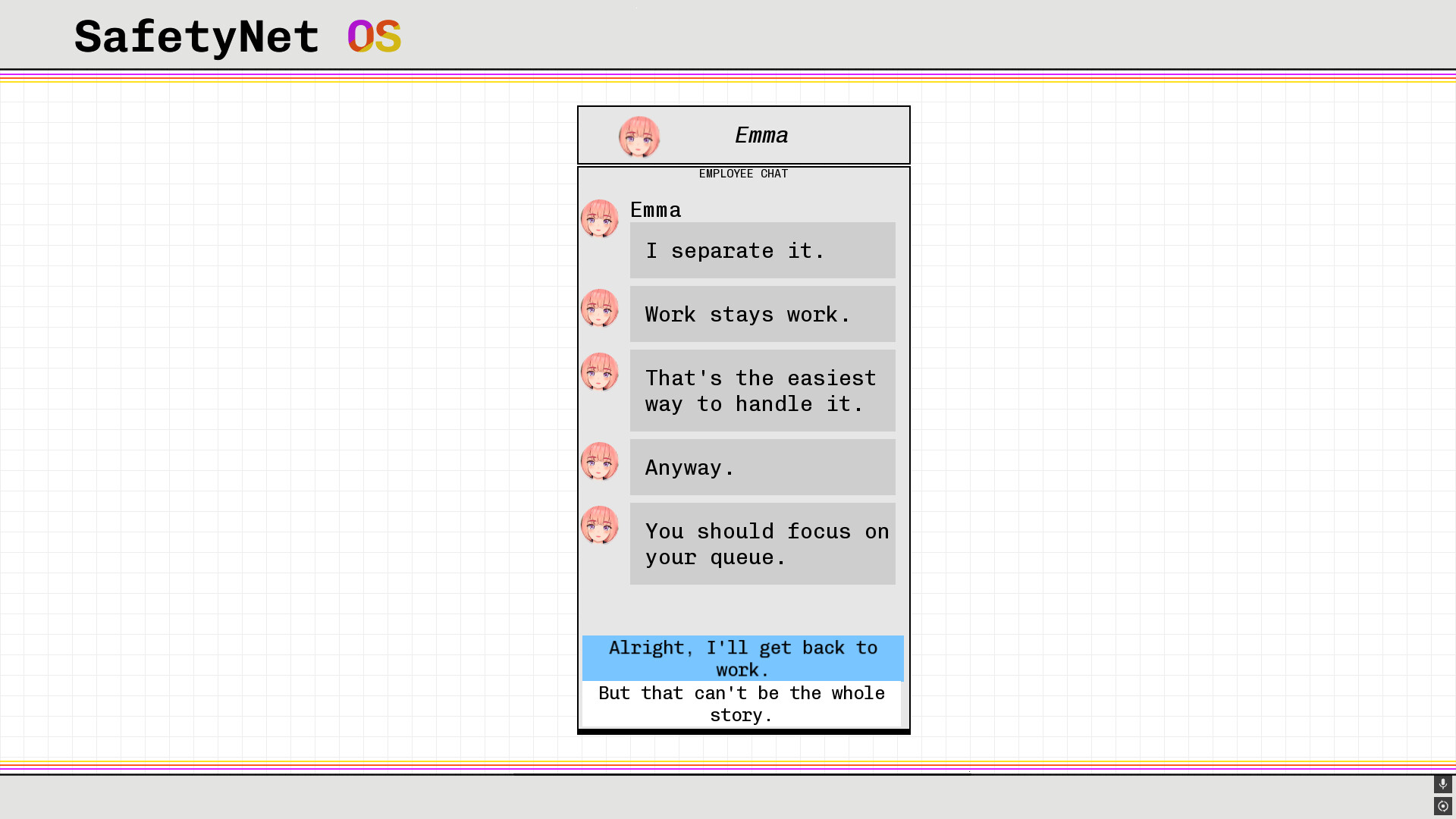Click the sync icon below the microphone
This screenshot has height=819, width=1456.
pyautogui.click(x=1442, y=805)
